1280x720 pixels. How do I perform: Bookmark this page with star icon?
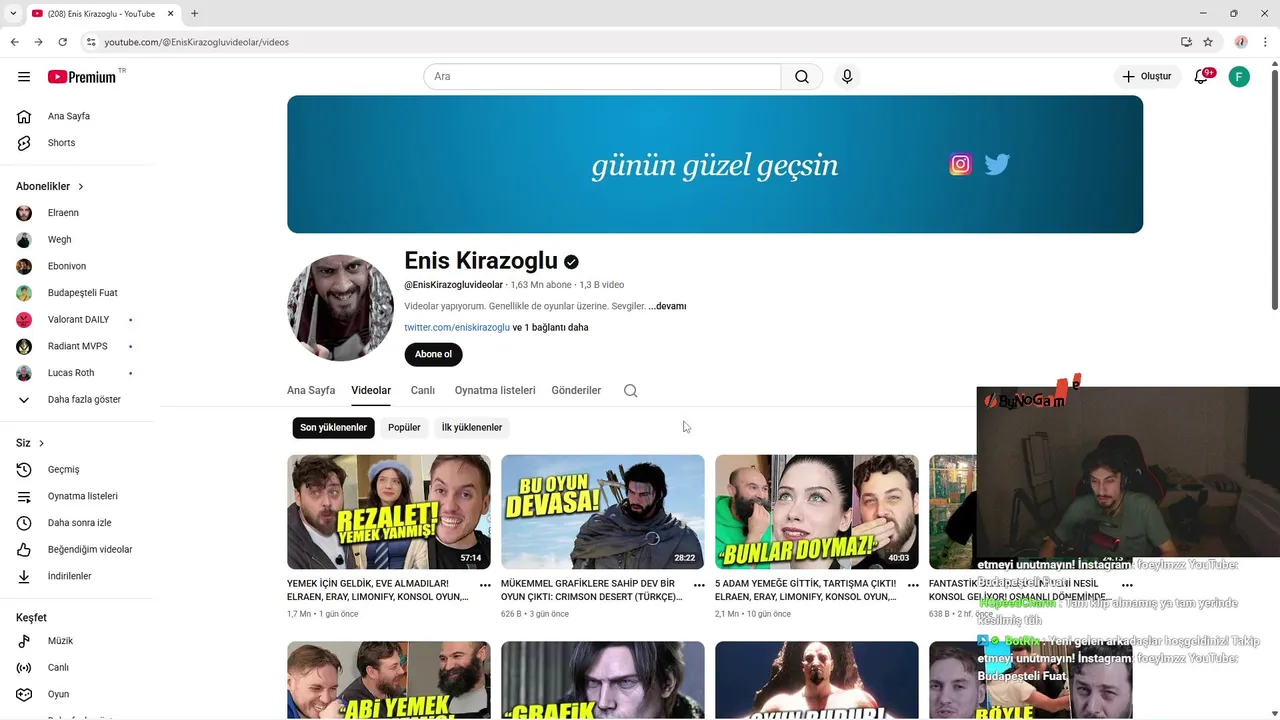(x=1208, y=42)
